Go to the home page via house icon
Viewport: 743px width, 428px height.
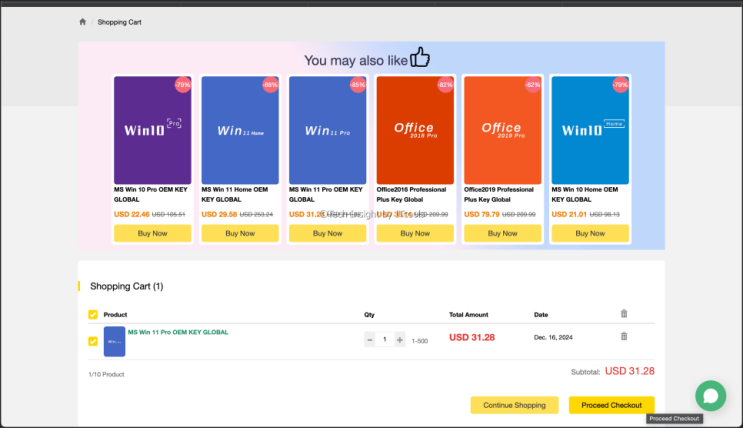pyautogui.click(x=82, y=22)
